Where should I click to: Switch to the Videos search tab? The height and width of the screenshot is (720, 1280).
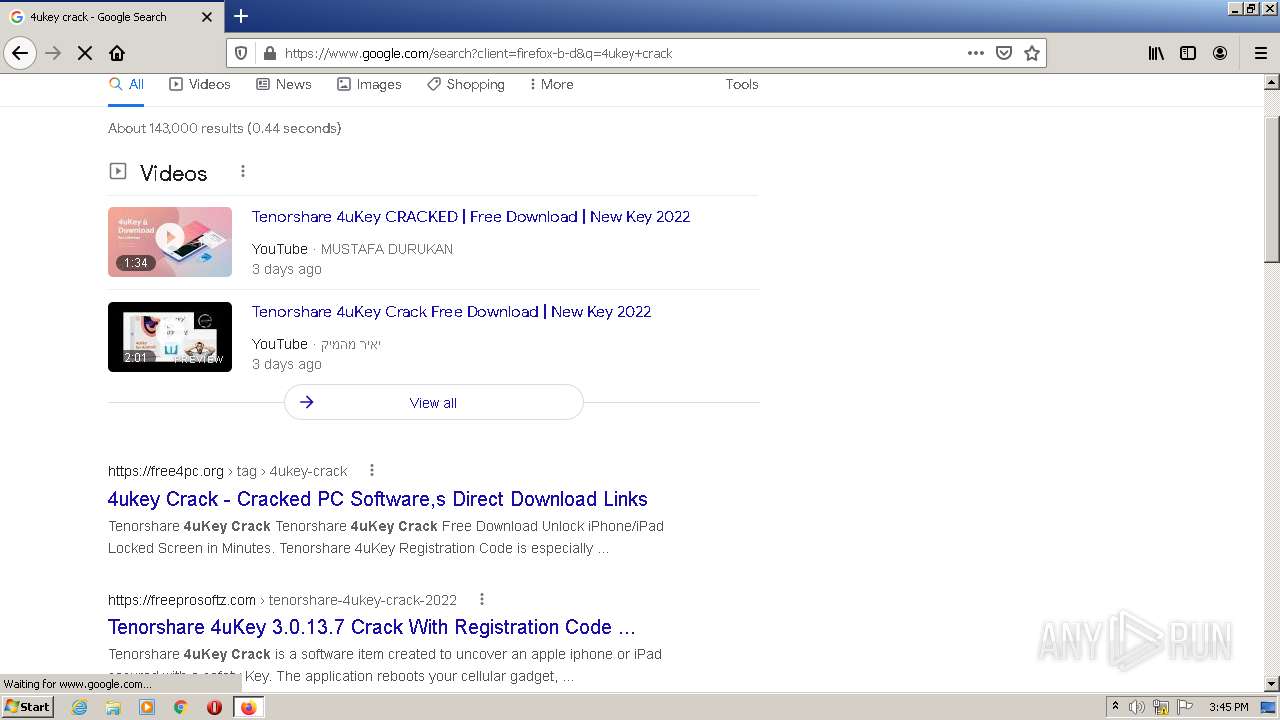200,85
